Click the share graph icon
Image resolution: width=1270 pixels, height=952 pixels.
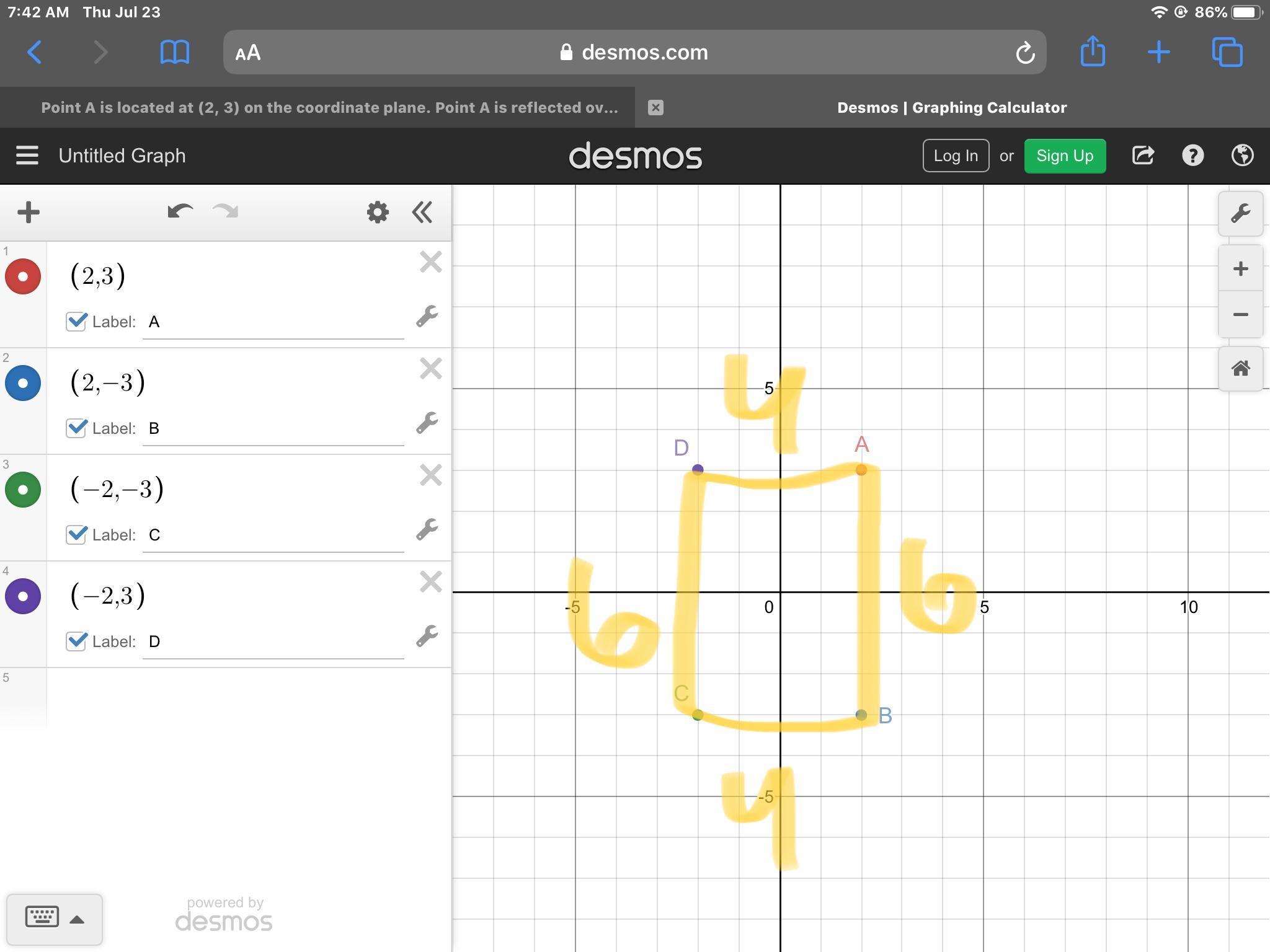(x=1142, y=156)
